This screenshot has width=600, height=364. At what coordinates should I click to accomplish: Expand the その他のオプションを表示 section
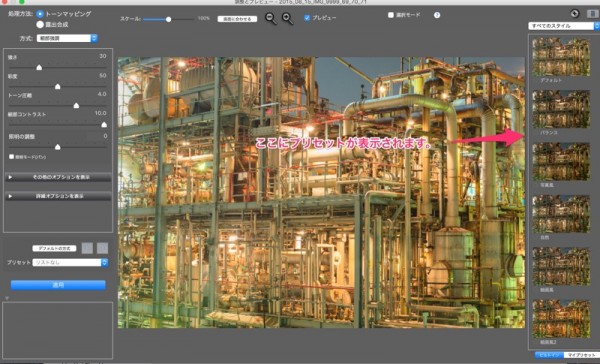pos(58,177)
